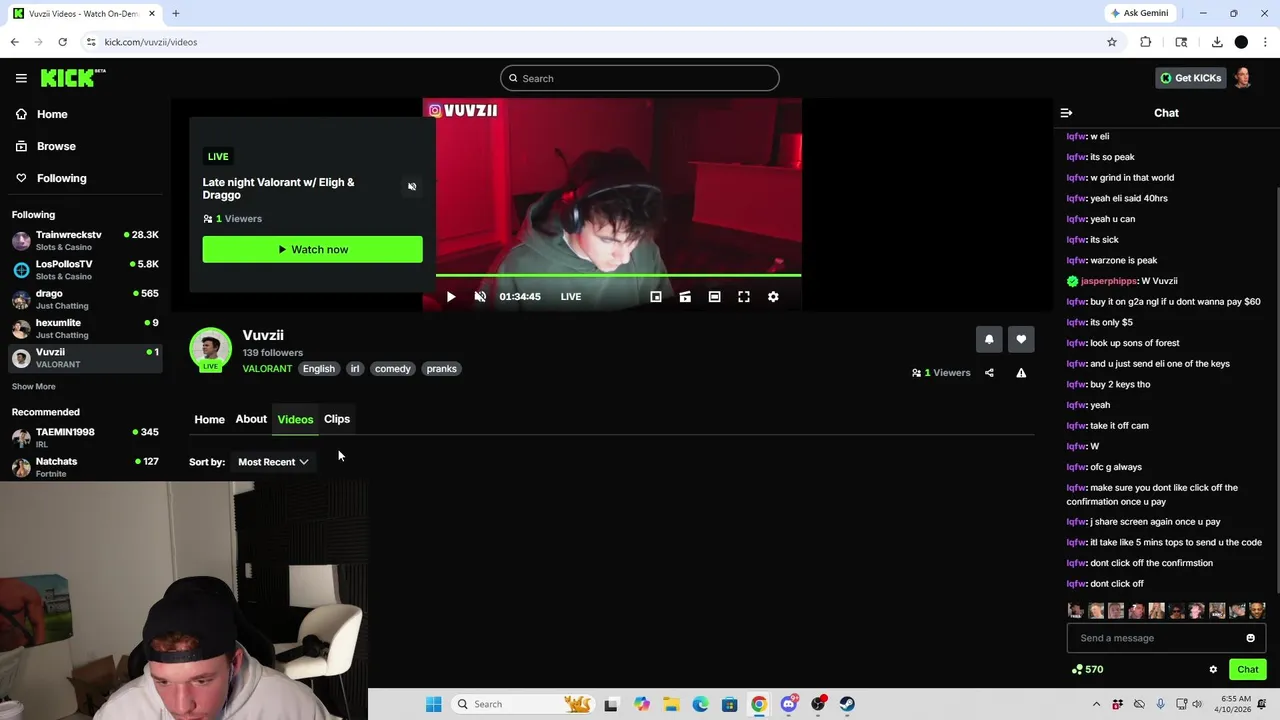
Task: Click jasperphipps username in chat
Action: 1108,281
